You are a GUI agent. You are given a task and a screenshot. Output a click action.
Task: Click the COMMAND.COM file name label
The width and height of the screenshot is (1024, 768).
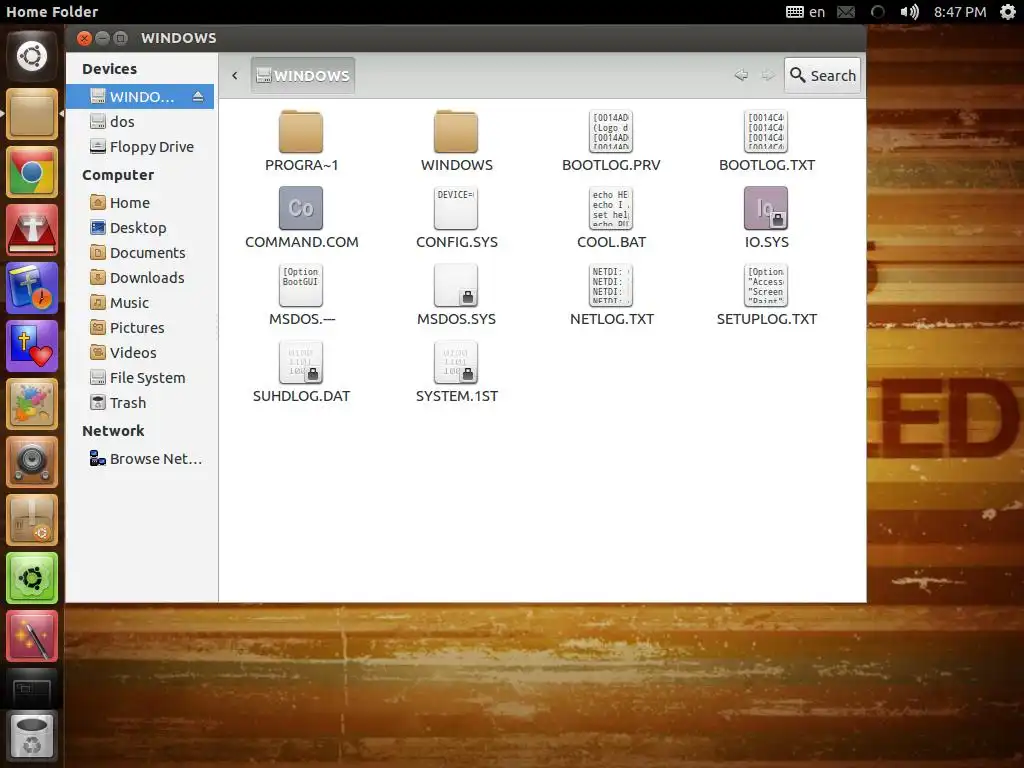pos(302,242)
